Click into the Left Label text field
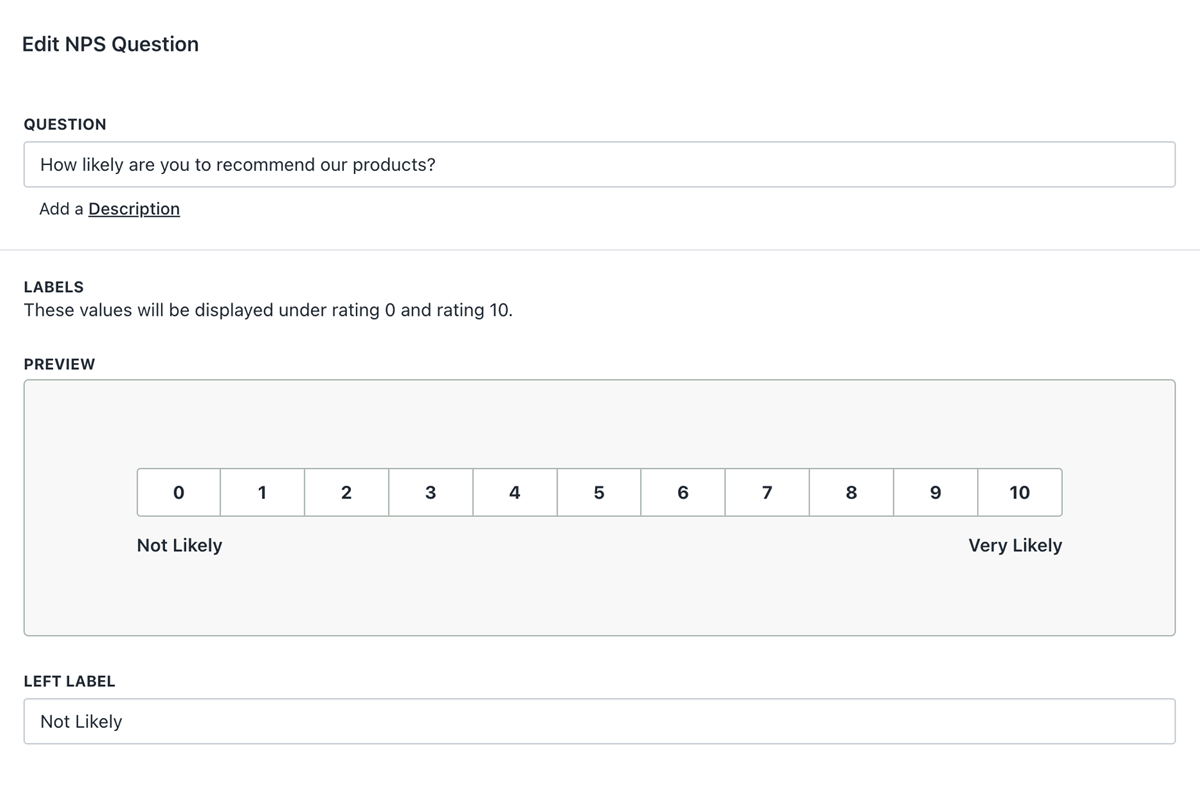 tap(599, 721)
